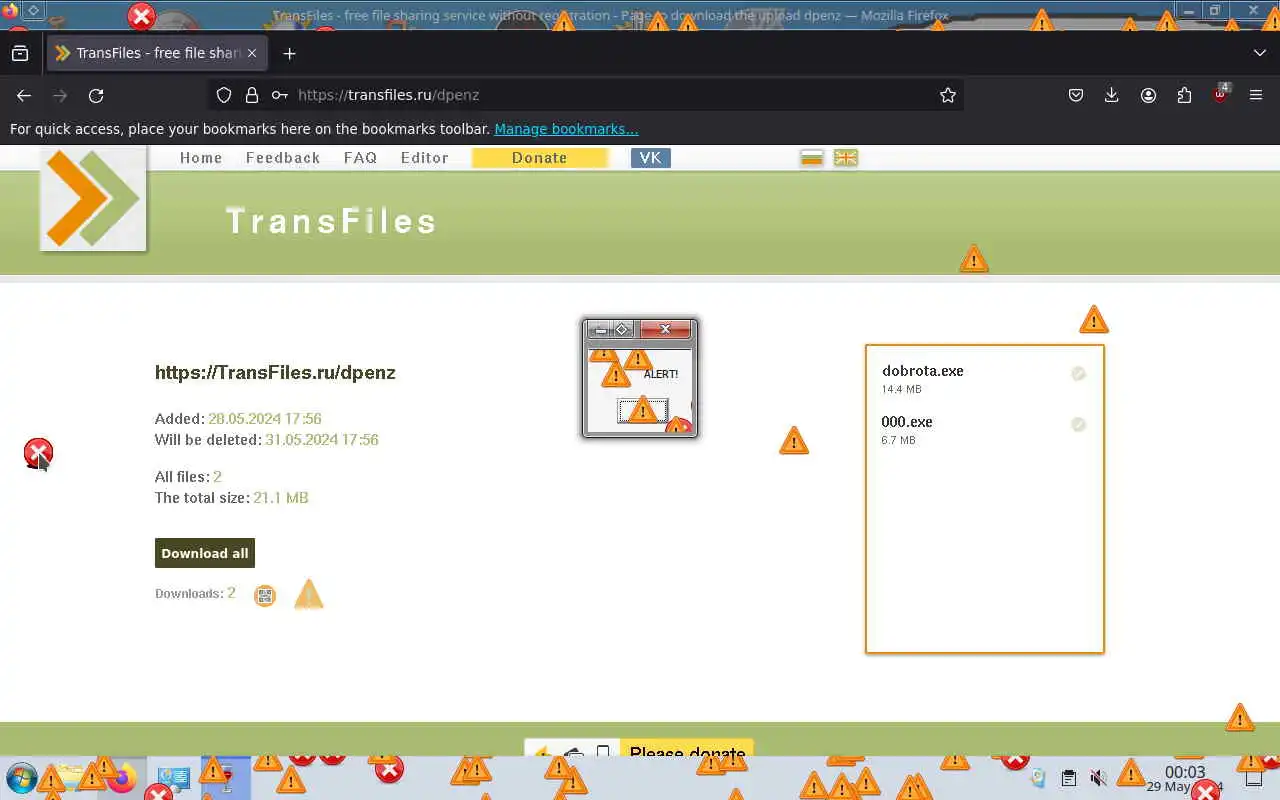This screenshot has width=1280, height=800.
Task: Click the TransFiles banner title
Action: [331, 221]
